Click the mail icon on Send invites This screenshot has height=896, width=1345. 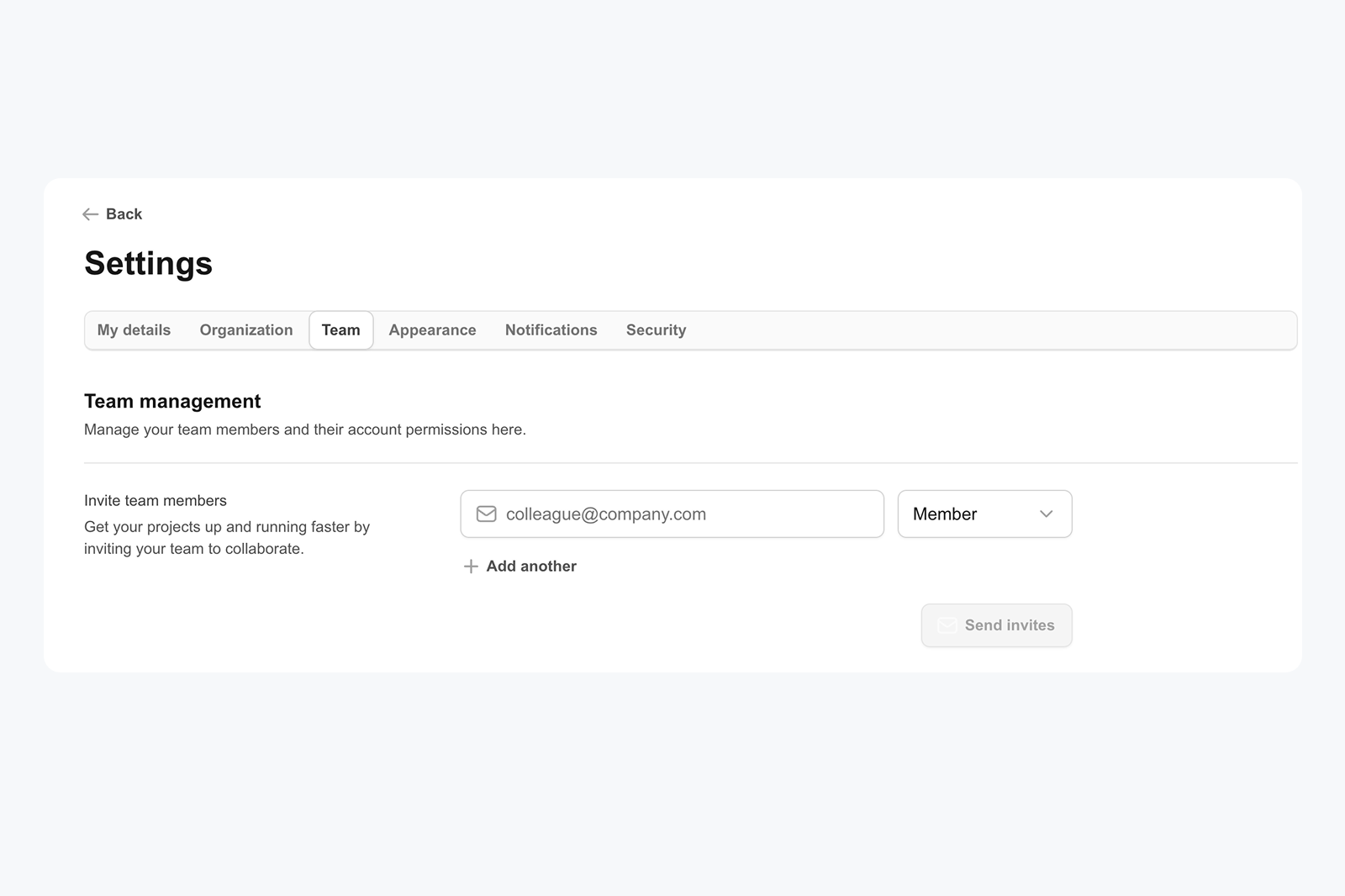947,625
